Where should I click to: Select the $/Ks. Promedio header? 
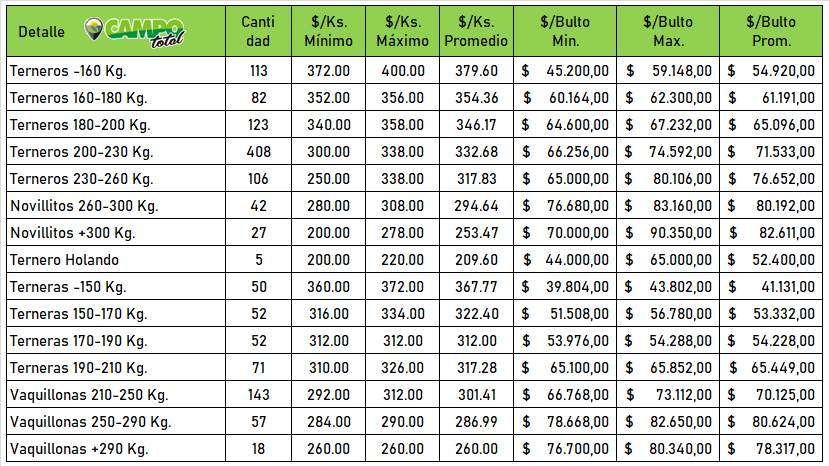click(475, 31)
